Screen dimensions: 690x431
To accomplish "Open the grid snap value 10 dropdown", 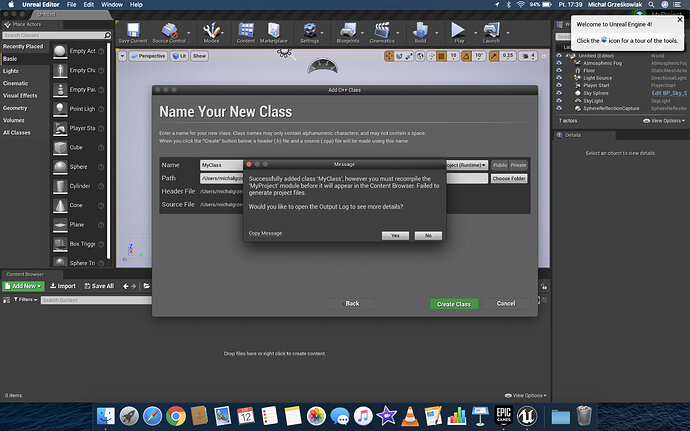I will click(453, 56).
